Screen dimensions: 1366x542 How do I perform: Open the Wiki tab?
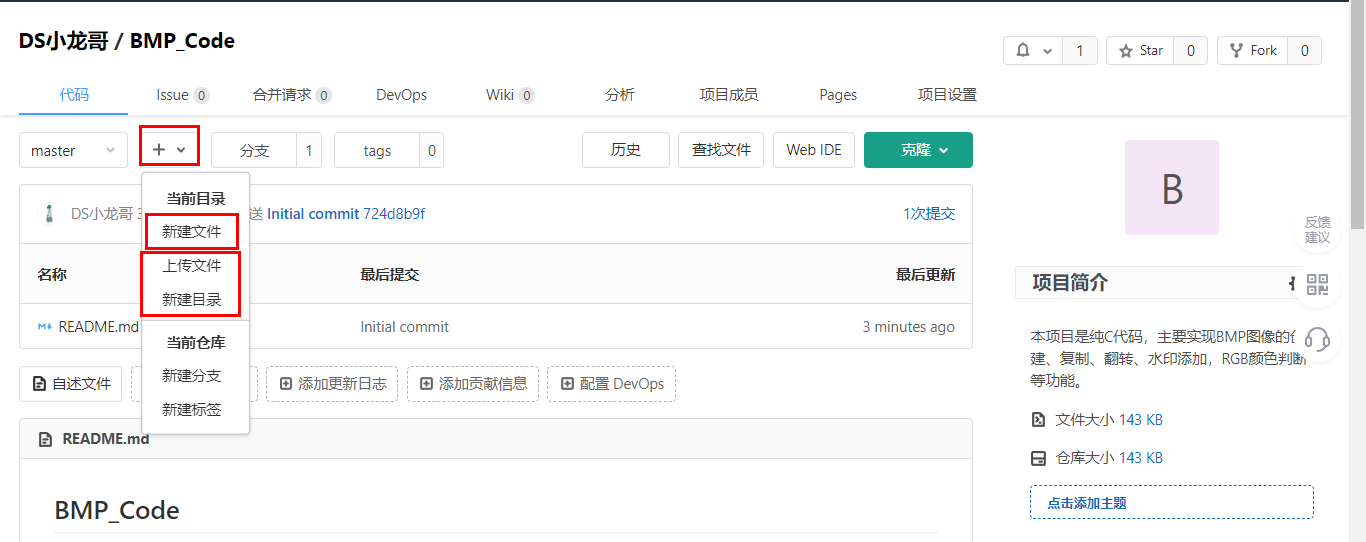coord(510,95)
